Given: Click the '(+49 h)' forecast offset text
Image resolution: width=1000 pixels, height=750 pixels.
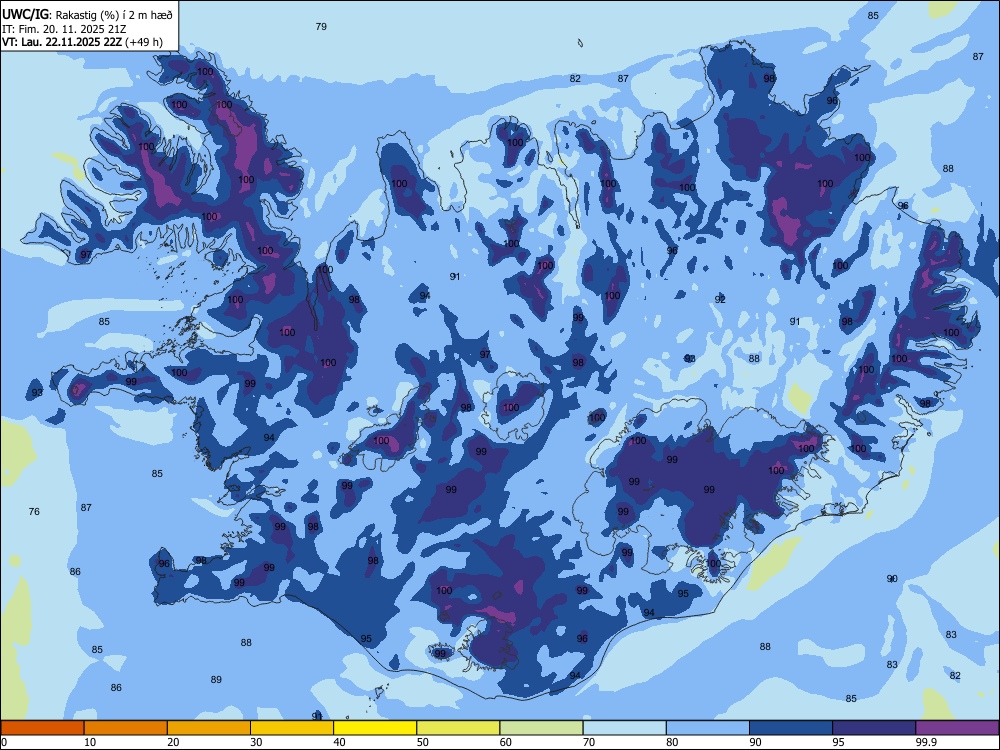Looking at the screenshot, I should point(144,43).
